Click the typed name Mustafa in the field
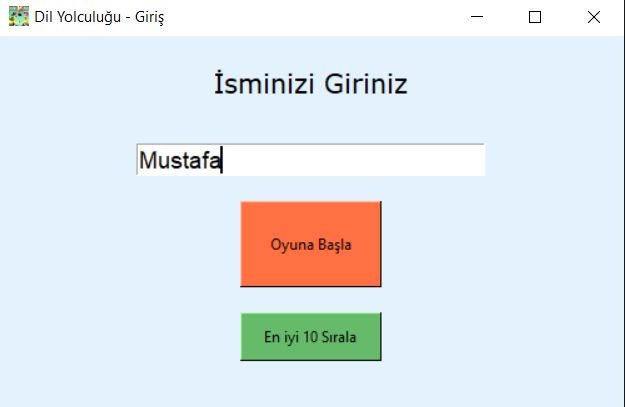The height and width of the screenshot is (407, 625). click(x=179, y=160)
